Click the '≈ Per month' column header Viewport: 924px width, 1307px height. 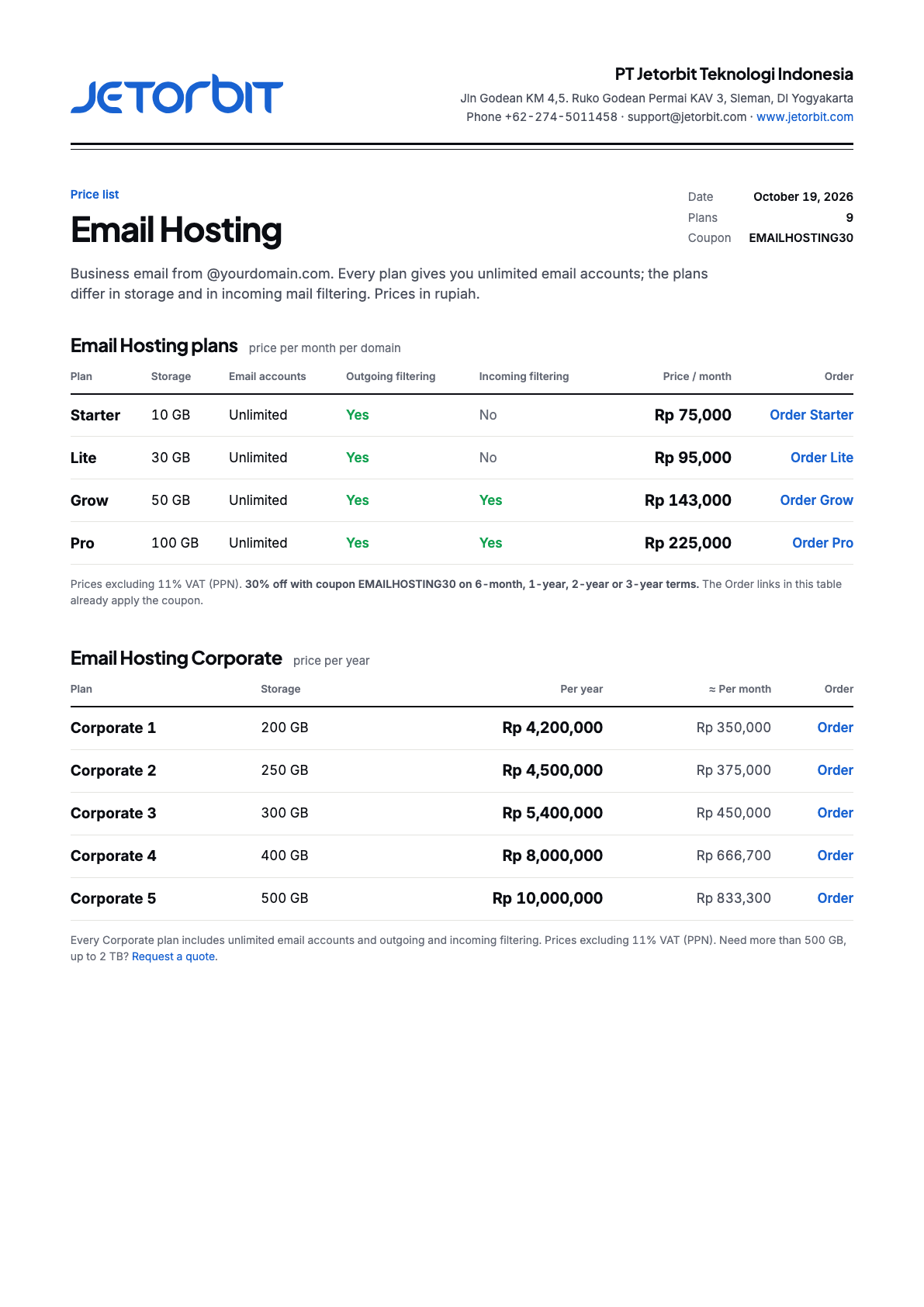739,690
